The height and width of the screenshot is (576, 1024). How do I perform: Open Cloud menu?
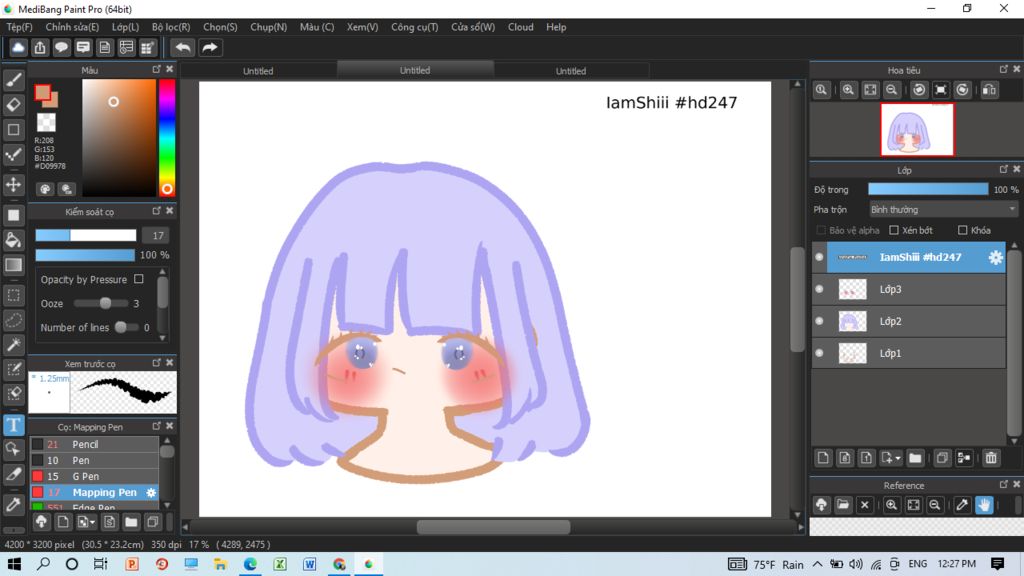(520, 27)
